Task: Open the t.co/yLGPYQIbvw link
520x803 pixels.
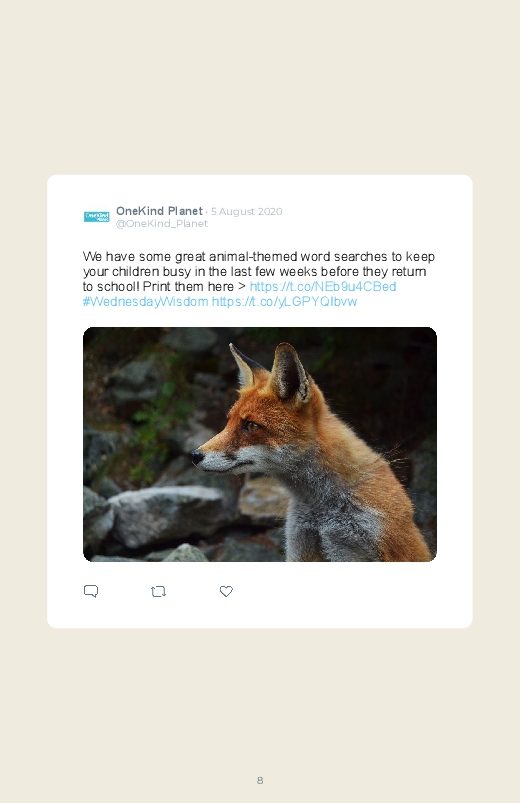Action: [x=284, y=301]
